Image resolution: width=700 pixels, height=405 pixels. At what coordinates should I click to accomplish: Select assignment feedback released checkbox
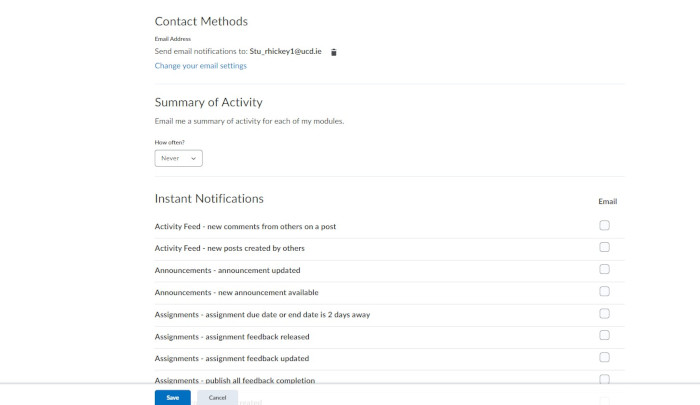pos(604,336)
